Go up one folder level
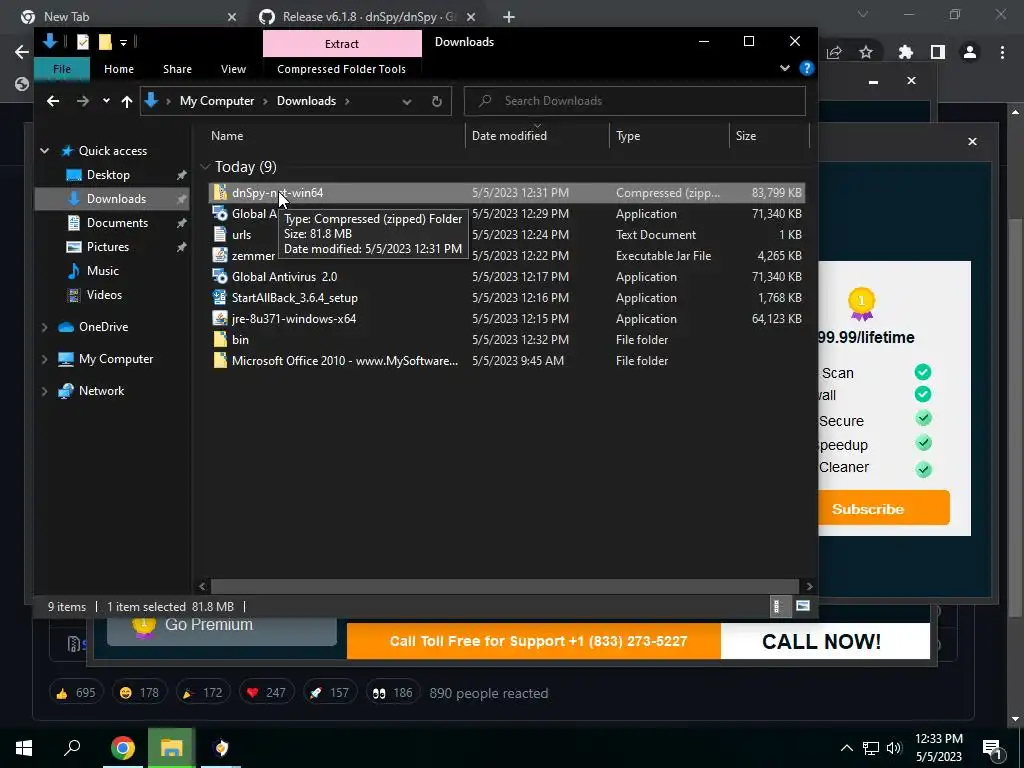 (x=127, y=101)
